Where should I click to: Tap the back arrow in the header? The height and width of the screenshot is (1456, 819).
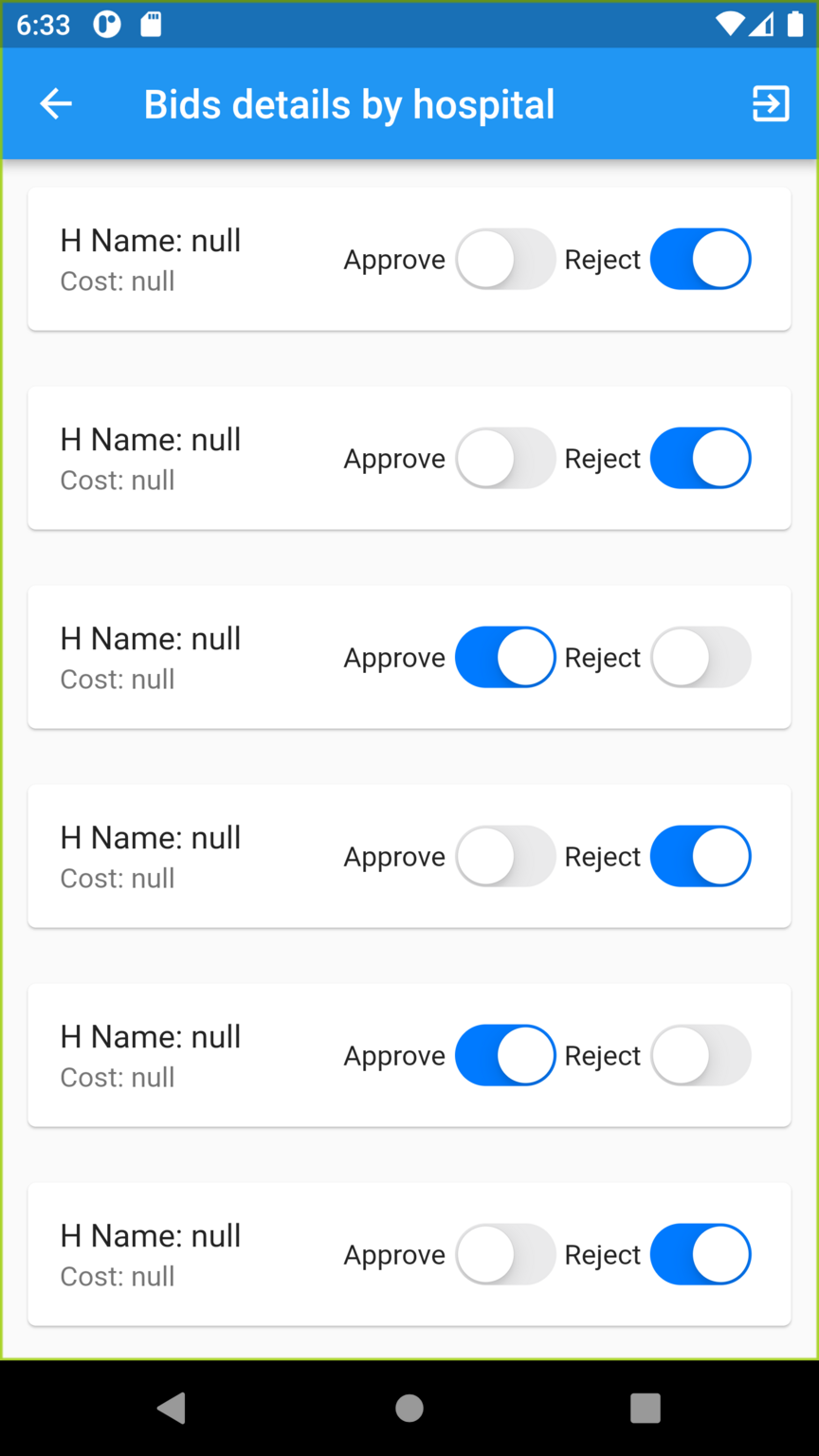(56, 103)
